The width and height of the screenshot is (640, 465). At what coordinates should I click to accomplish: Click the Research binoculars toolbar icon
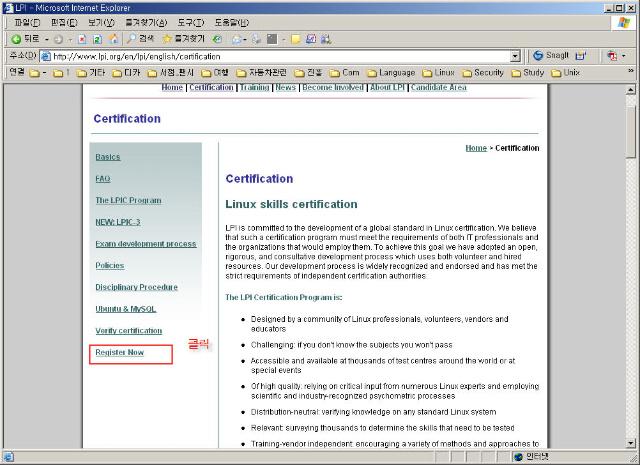point(326,39)
